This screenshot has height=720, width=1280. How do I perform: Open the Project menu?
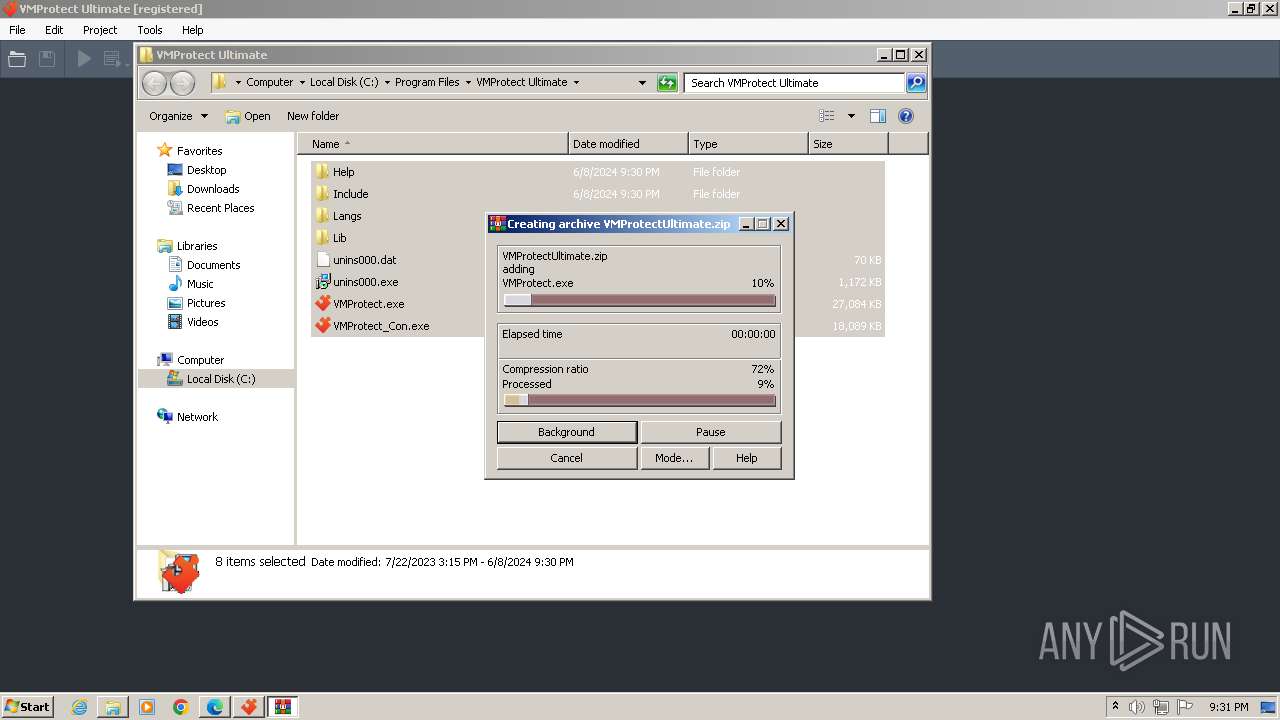(x=100, y=30)
